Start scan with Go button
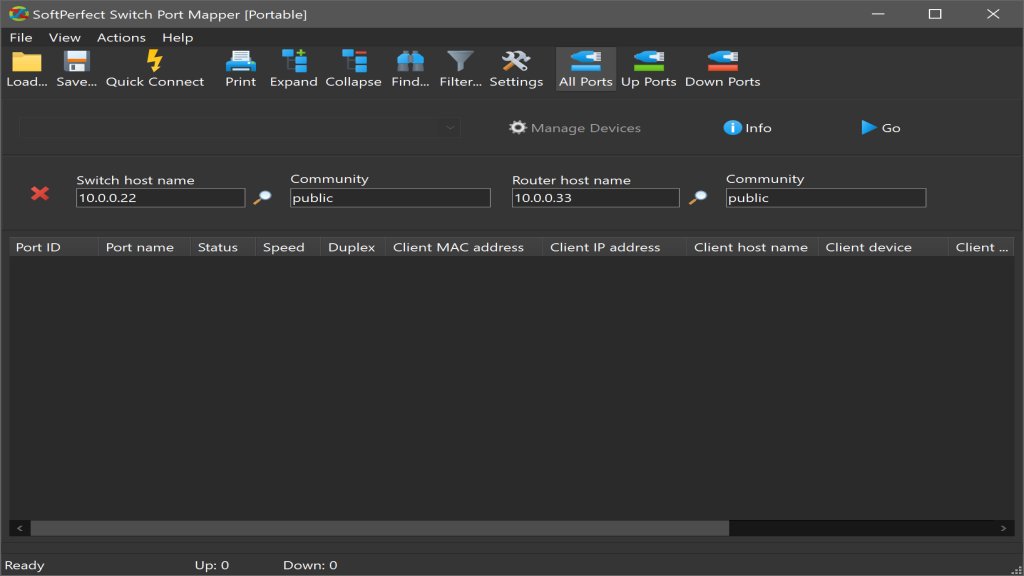1024x576 pixels. (x=881, y=128)
